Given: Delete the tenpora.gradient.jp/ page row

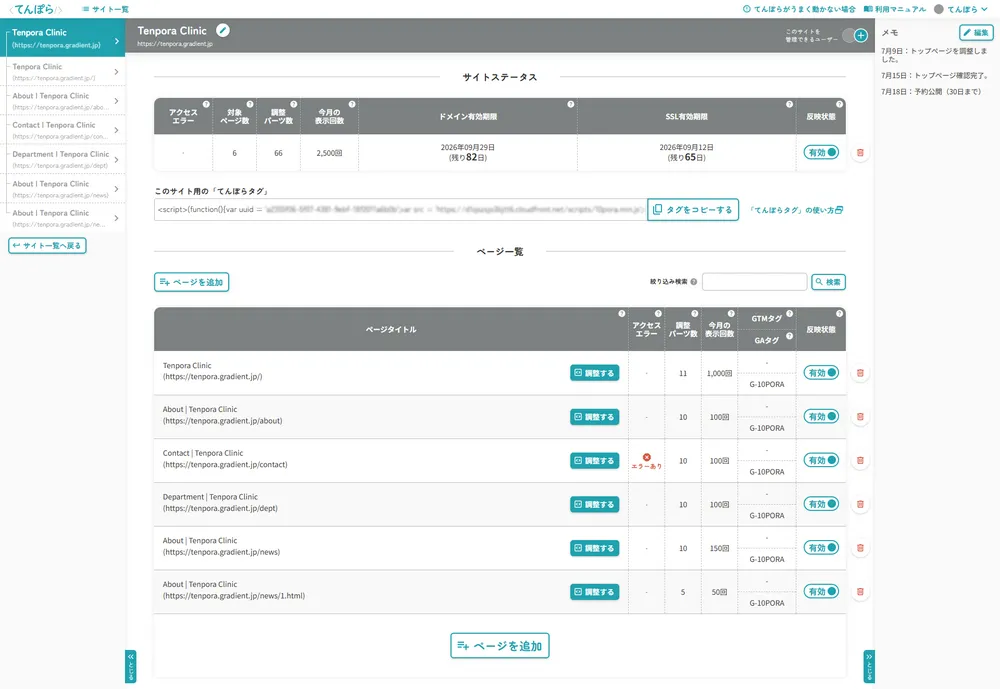Looking at the screenshot, I should 860,373.
